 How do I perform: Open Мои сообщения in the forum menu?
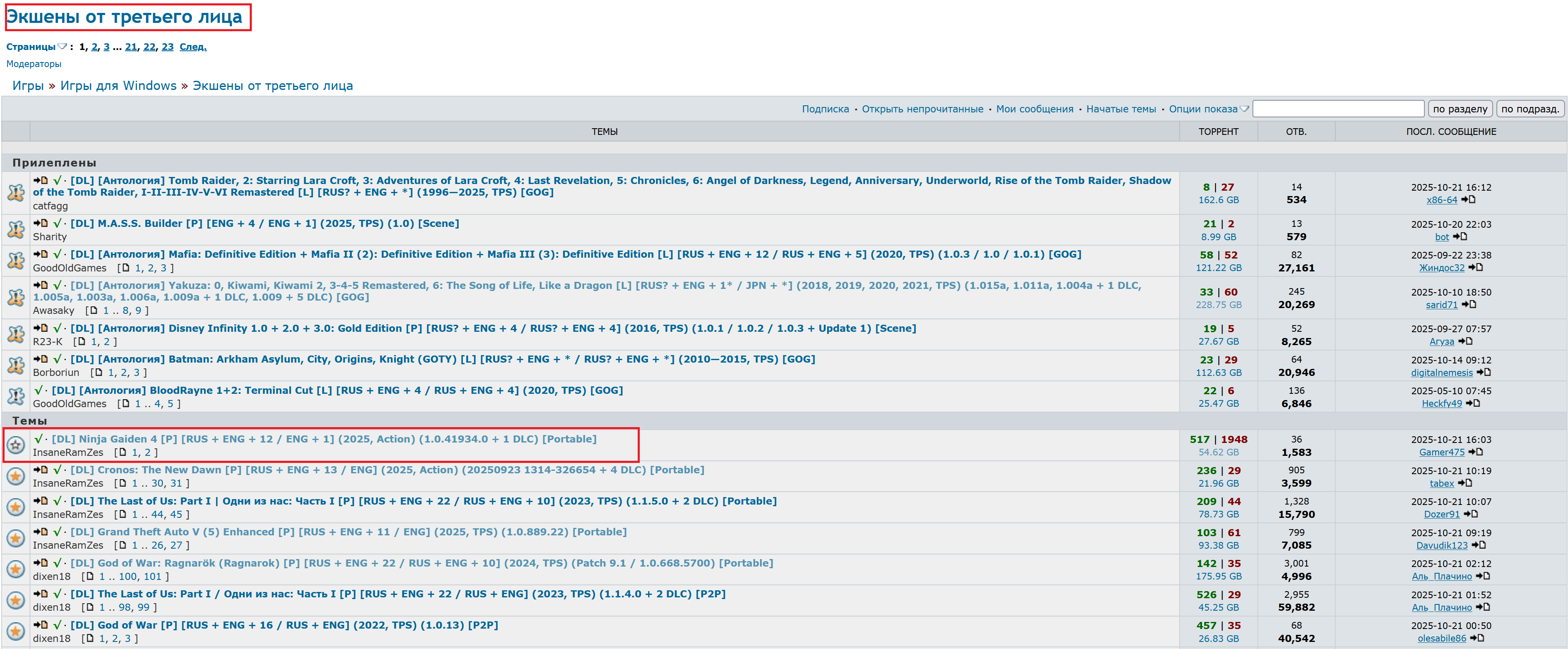[1034, 109]
